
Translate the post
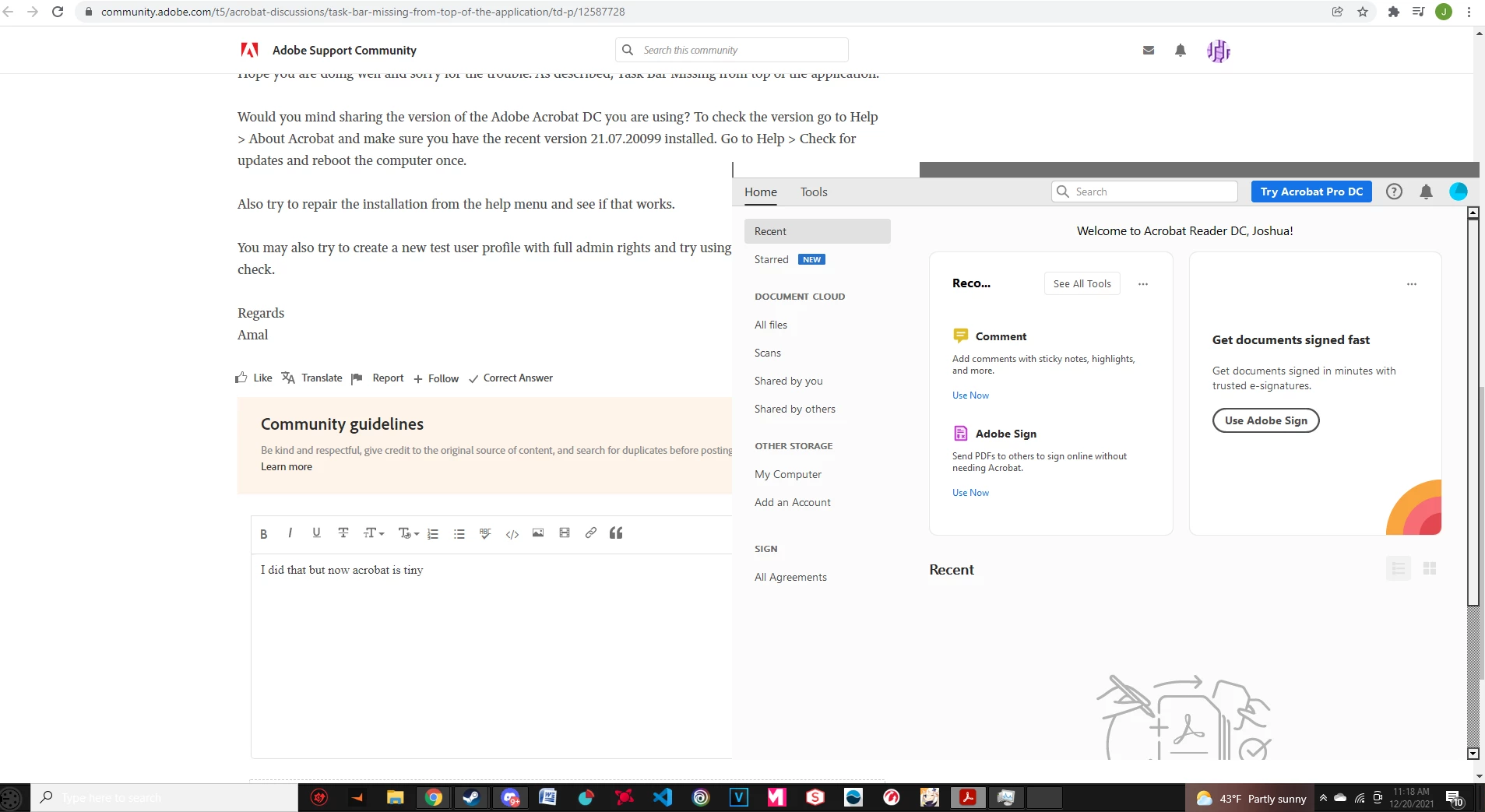click(x=311, y=378)
